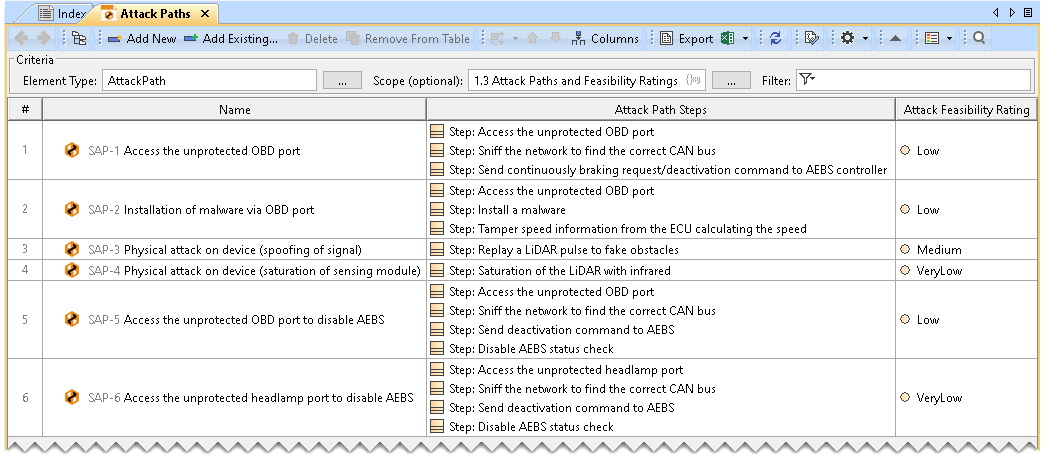
Task: Expand the Excel export dropdown arrow
Action: (x=746, y=39)
